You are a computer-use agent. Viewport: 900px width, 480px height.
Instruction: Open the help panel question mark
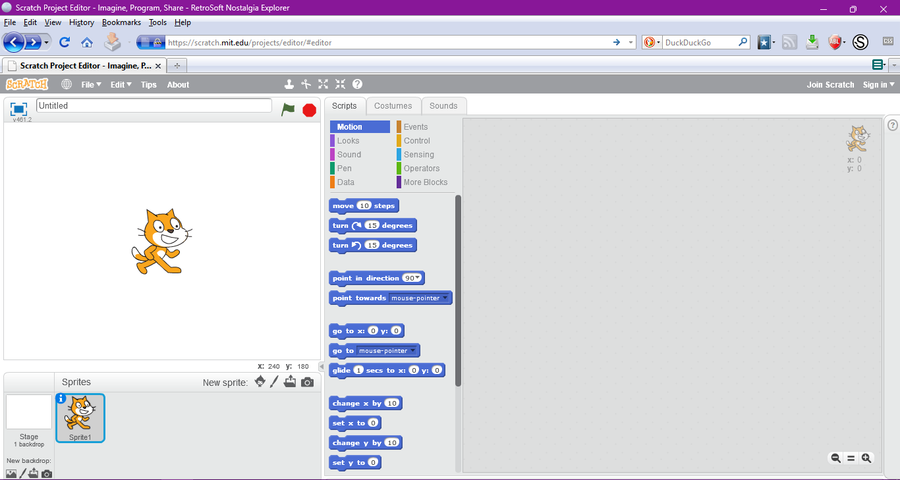tap(893, 125)
